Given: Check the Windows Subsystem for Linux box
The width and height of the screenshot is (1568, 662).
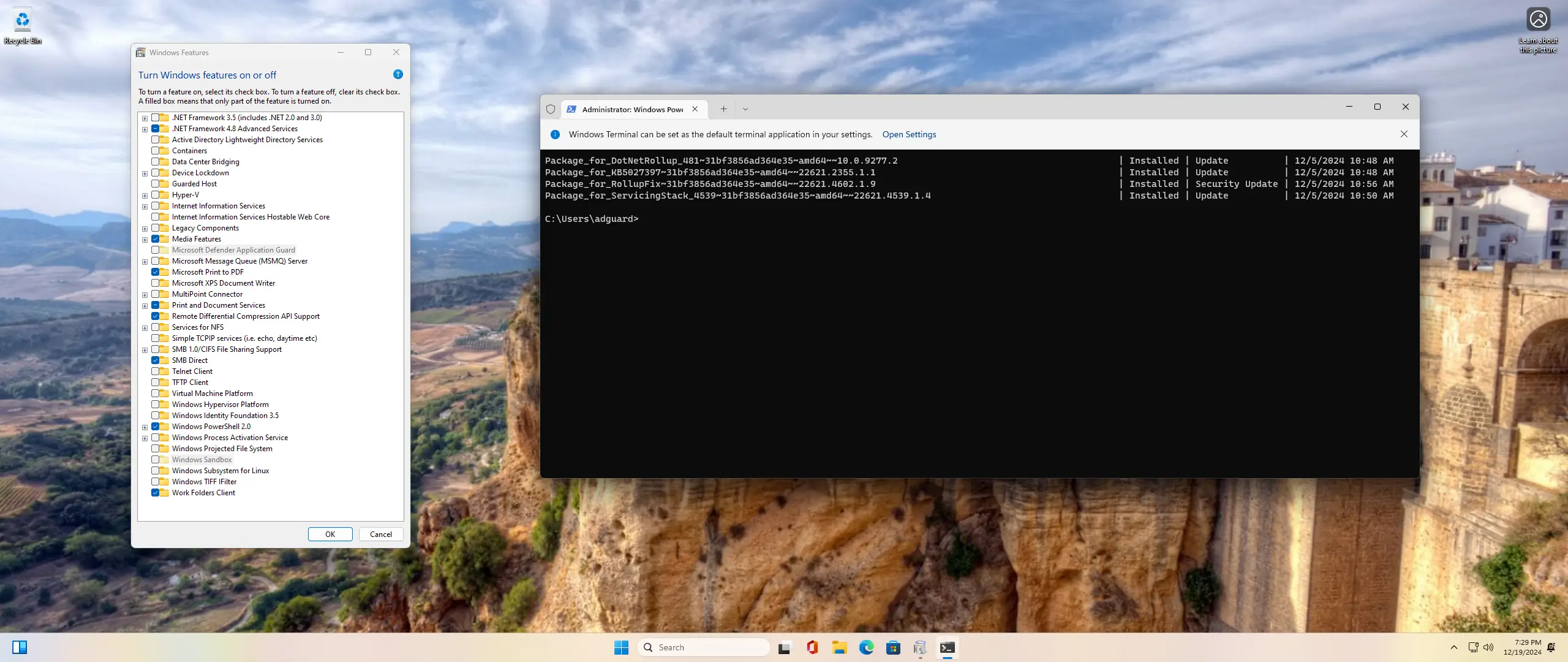Looking at the screenshot, I should (x=156, y=471).
